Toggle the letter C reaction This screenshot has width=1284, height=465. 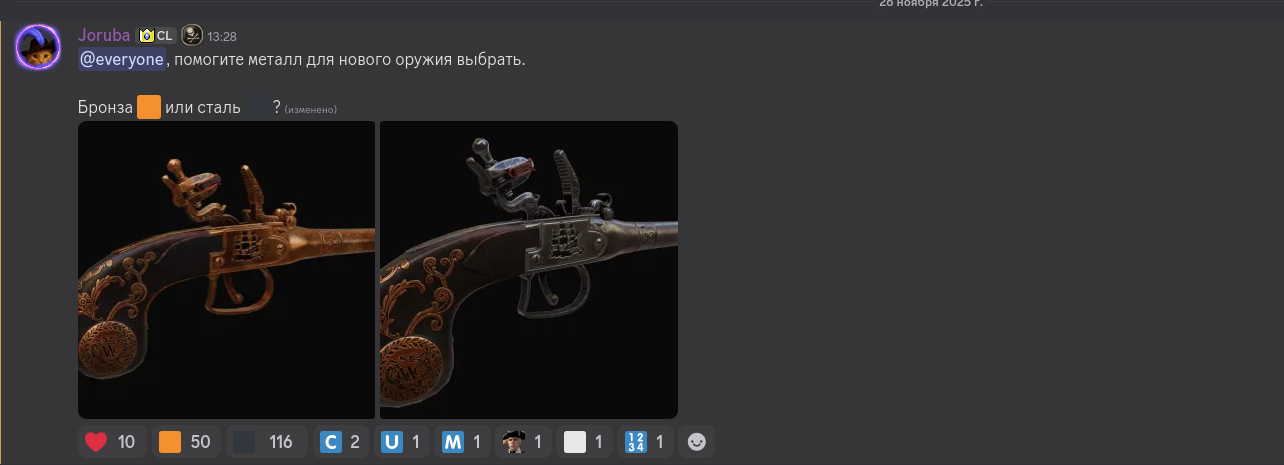(x=340, y=442)
